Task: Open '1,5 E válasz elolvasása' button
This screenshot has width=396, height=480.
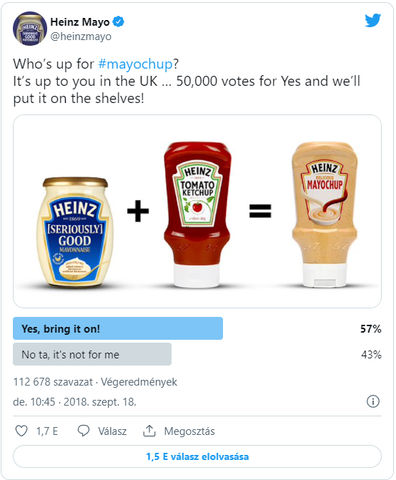Action: click(197, 456)
